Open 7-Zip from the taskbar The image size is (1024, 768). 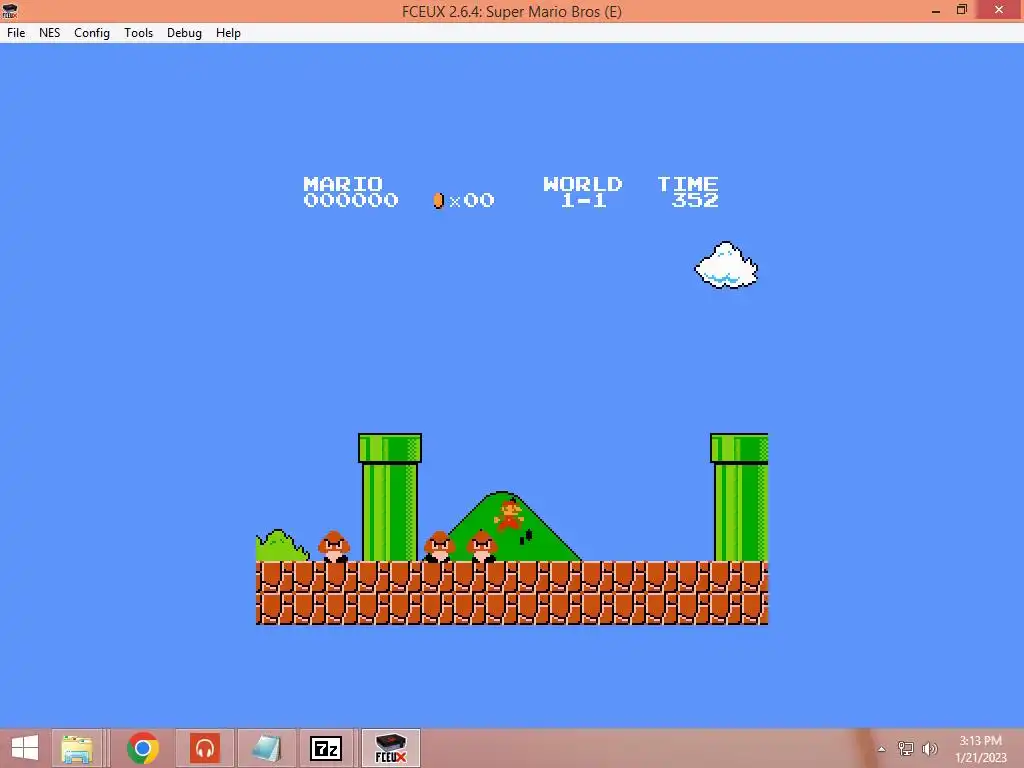pos(326,748)
